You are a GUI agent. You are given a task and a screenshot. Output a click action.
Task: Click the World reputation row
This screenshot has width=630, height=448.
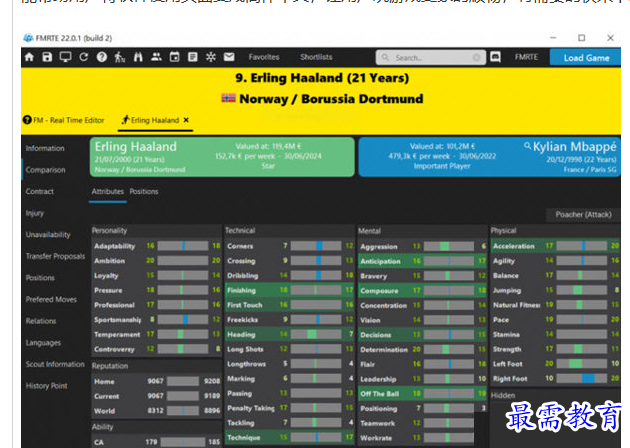click(x=157, y=411)
